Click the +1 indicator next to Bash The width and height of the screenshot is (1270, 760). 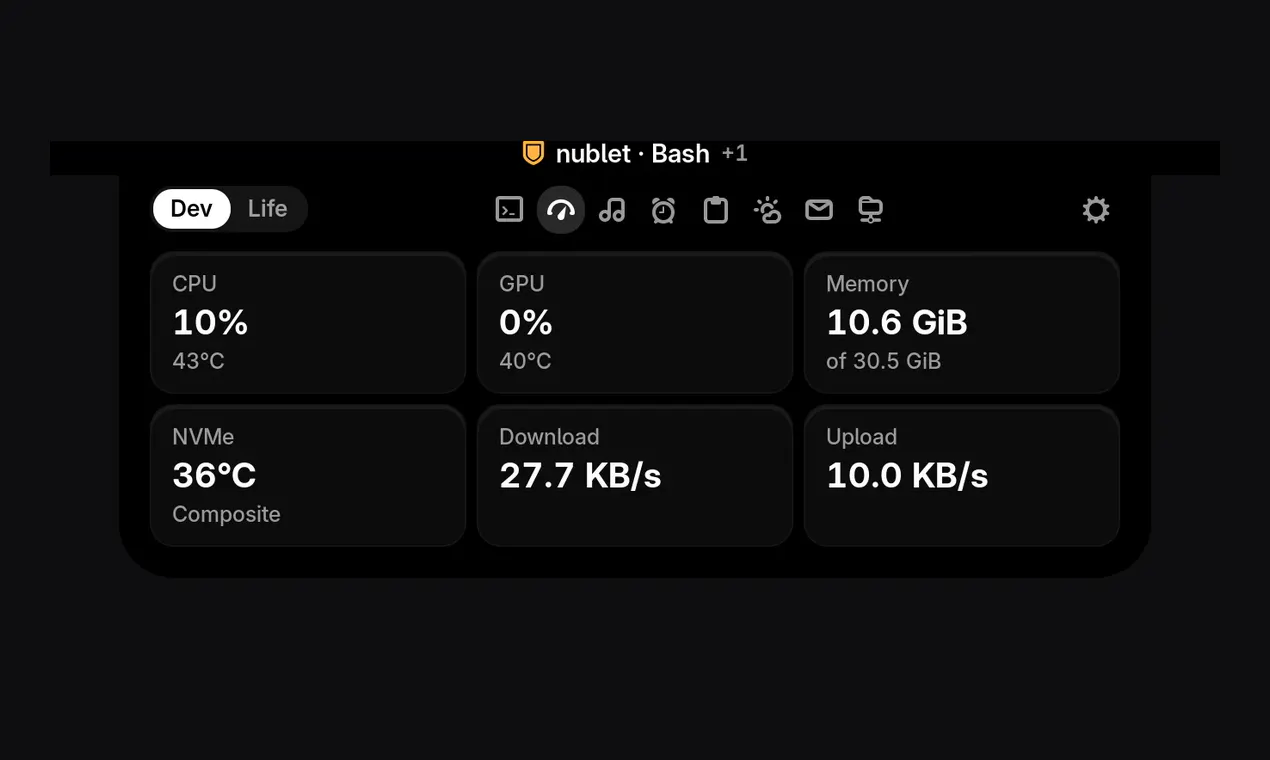735,154
